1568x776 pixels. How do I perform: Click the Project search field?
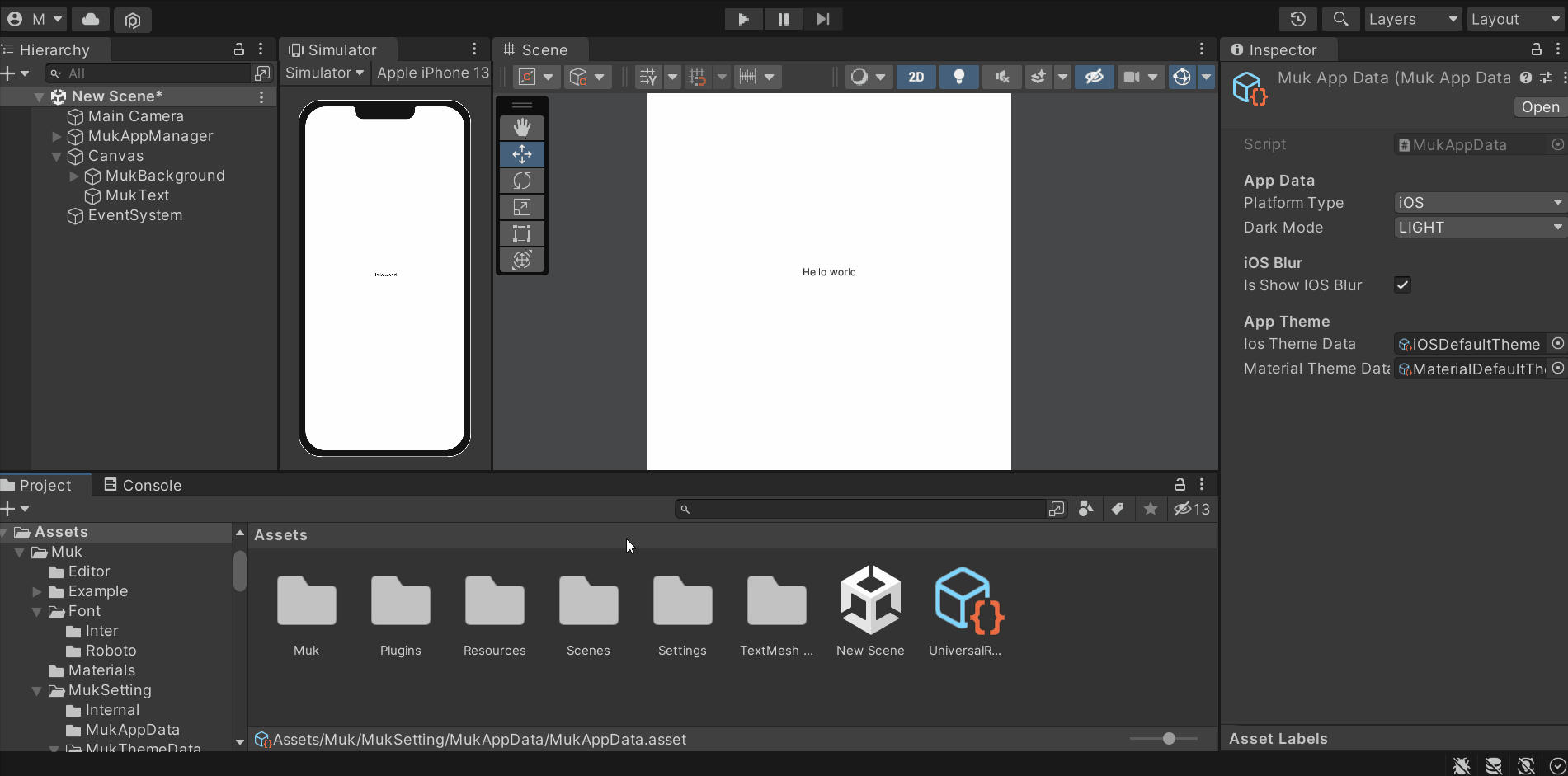[x=862, y=509]
